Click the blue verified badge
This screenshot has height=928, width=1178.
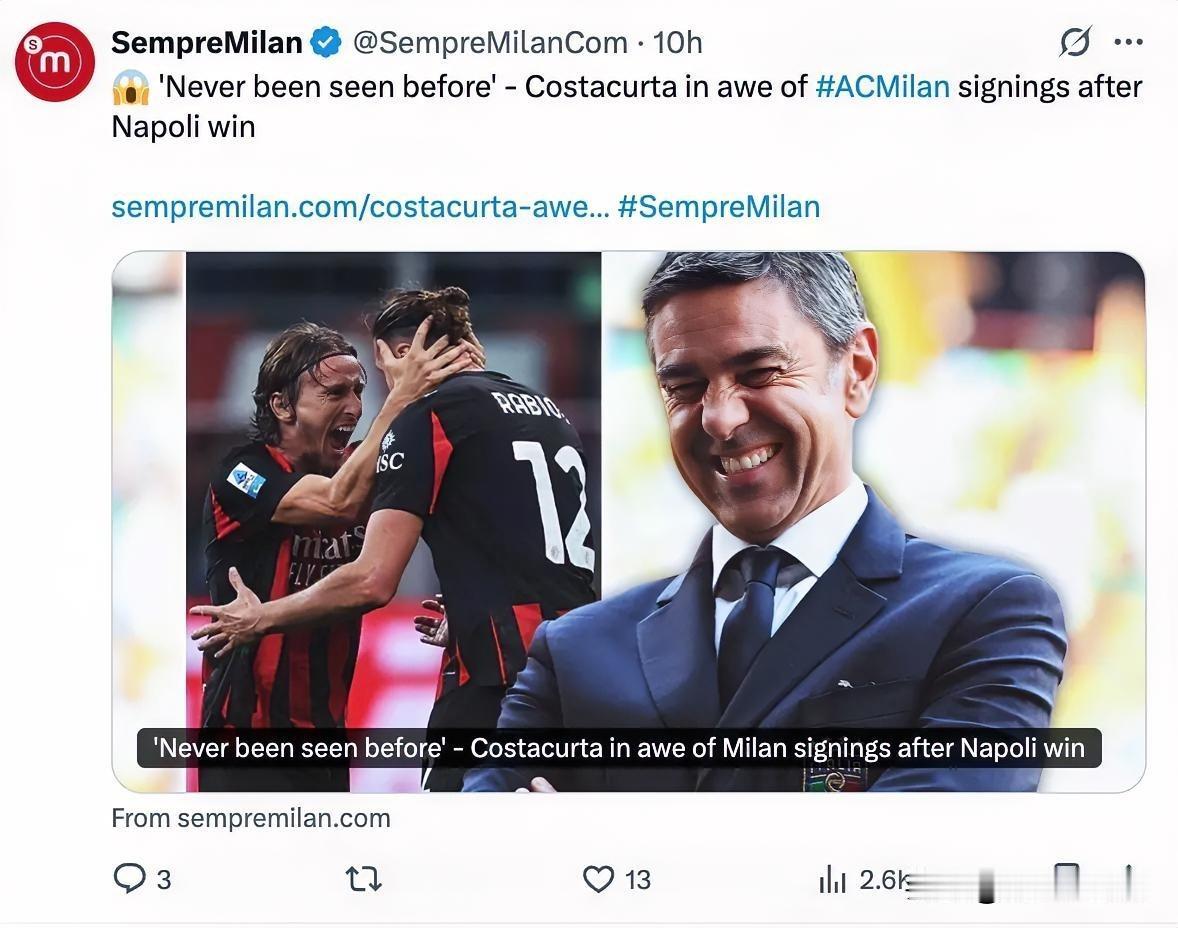coord(326,42)
